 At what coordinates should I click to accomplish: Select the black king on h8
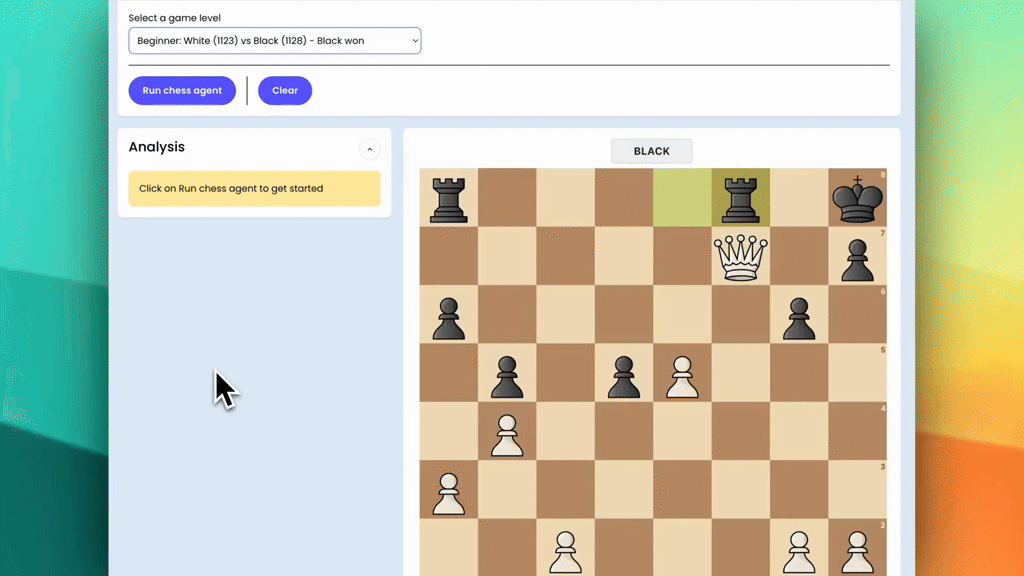(x=857, y=198)
